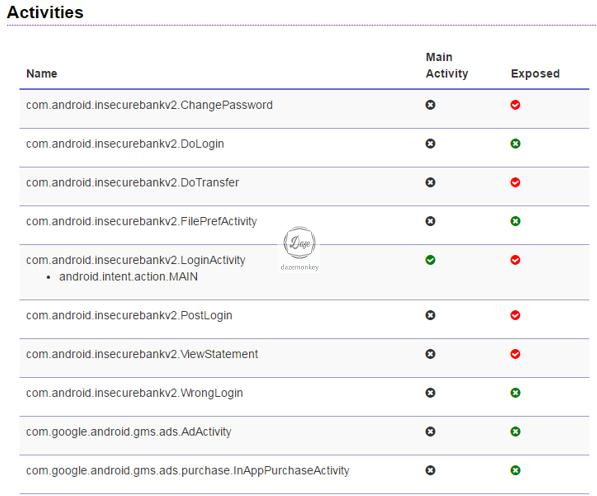Click the Exposed column header
This screenshot has height=496, width=597.
point(535,73)
